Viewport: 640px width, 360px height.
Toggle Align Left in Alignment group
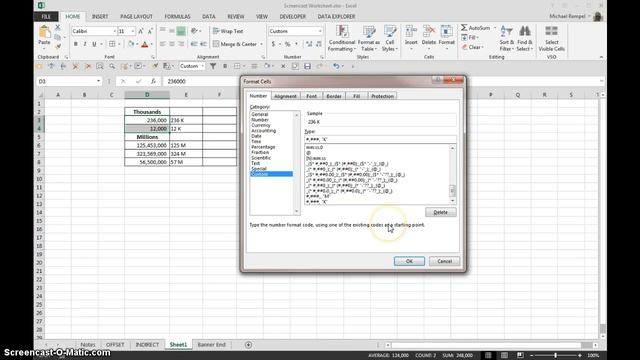(162, 44)
